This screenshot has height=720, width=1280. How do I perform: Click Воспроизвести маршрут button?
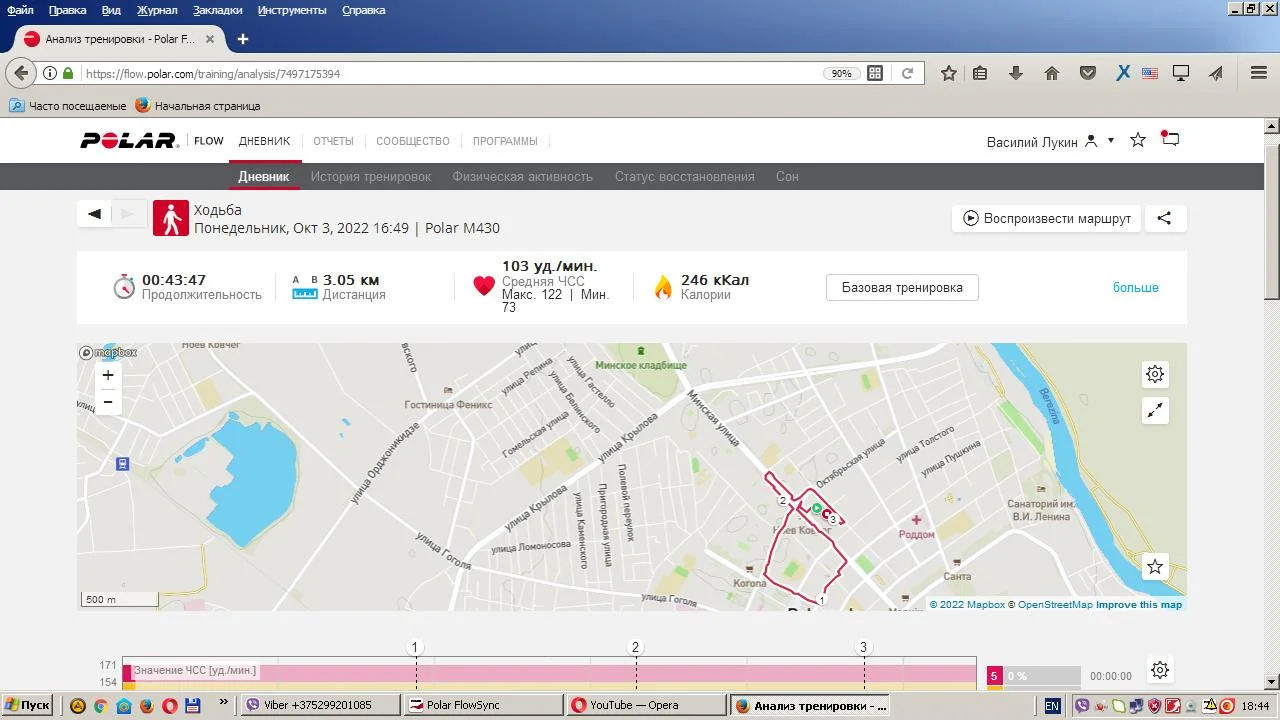[1046, 218]
